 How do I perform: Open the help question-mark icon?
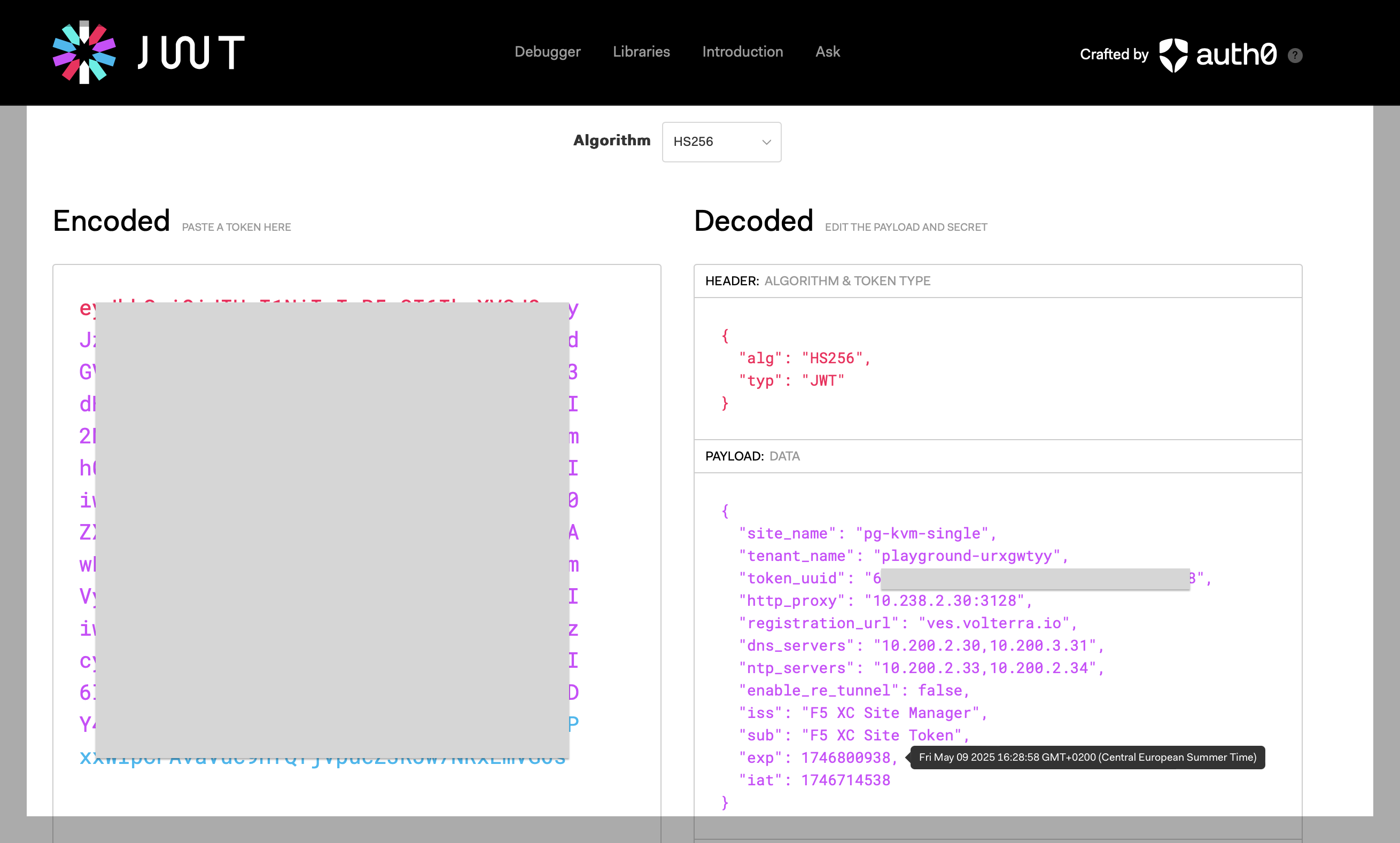(x=1295, y=55)
